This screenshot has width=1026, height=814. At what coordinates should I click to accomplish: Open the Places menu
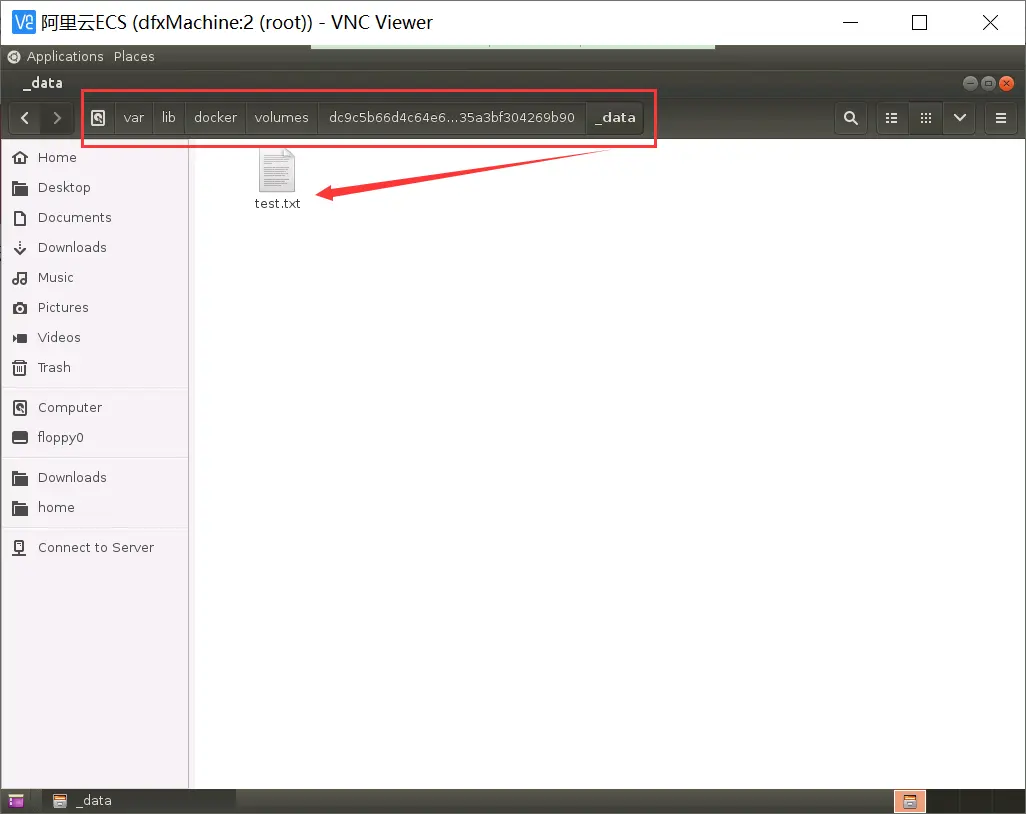click(x=134, y=57)
